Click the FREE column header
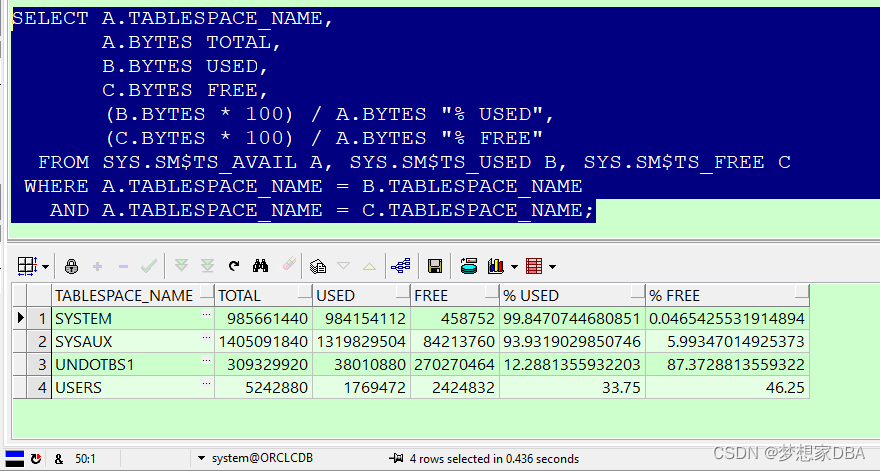Image resolution: width=880 pixels, height=471 pixels. point(455,295)
